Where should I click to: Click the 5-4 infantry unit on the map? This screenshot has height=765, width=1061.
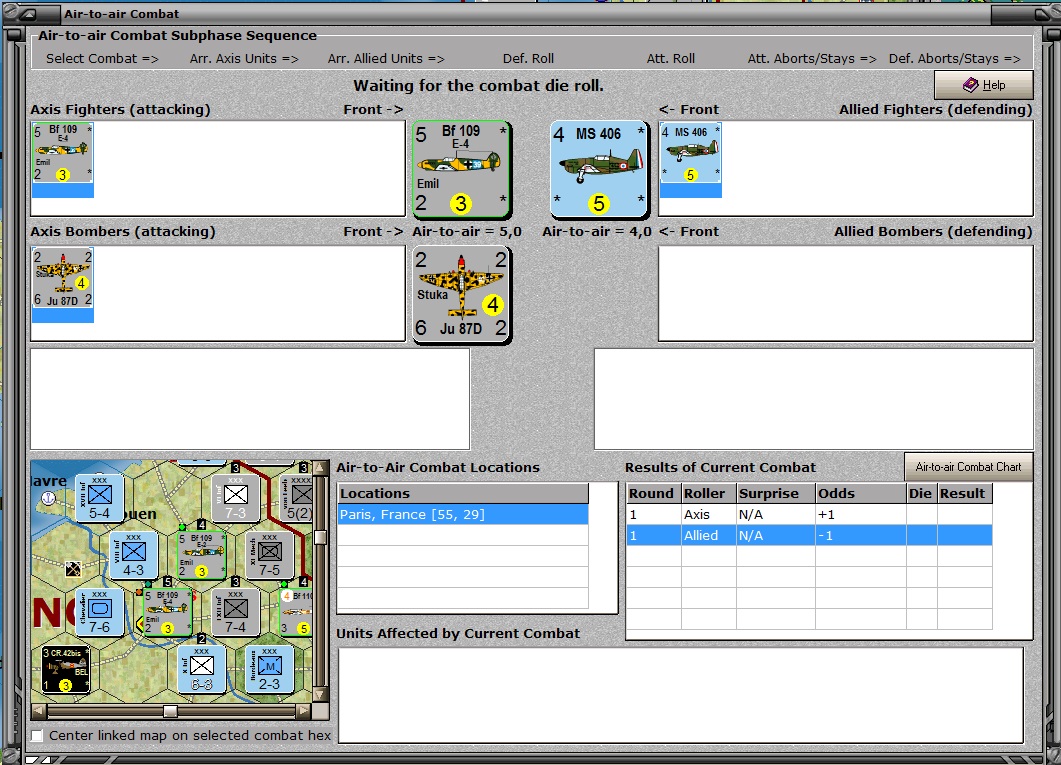pos(99,498)
